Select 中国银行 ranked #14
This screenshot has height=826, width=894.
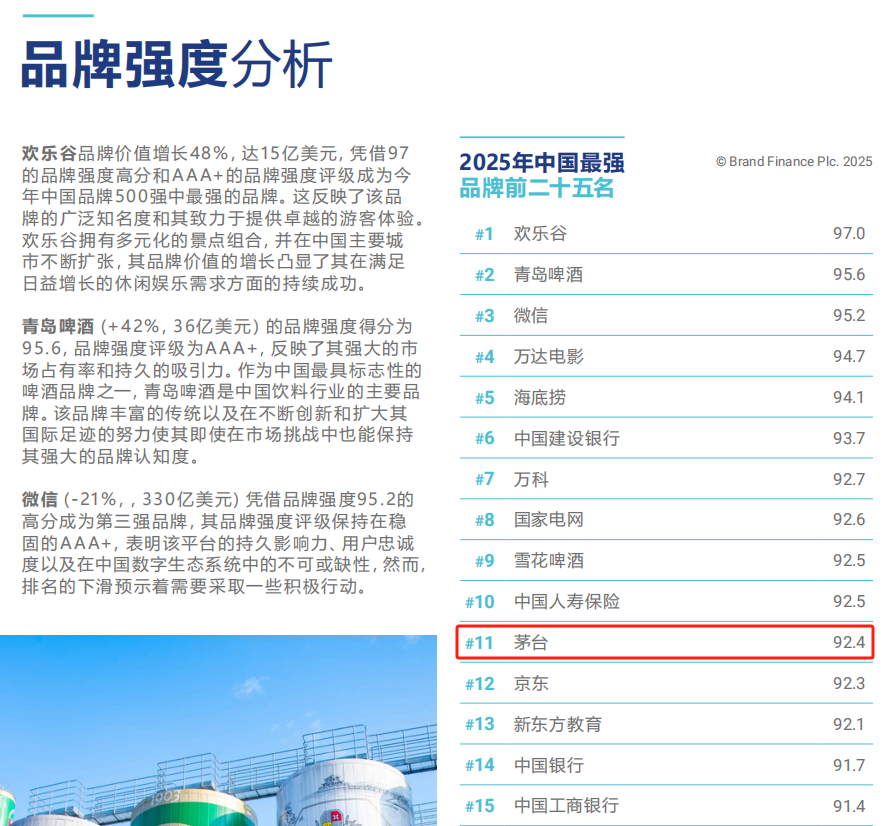point(548,765)
